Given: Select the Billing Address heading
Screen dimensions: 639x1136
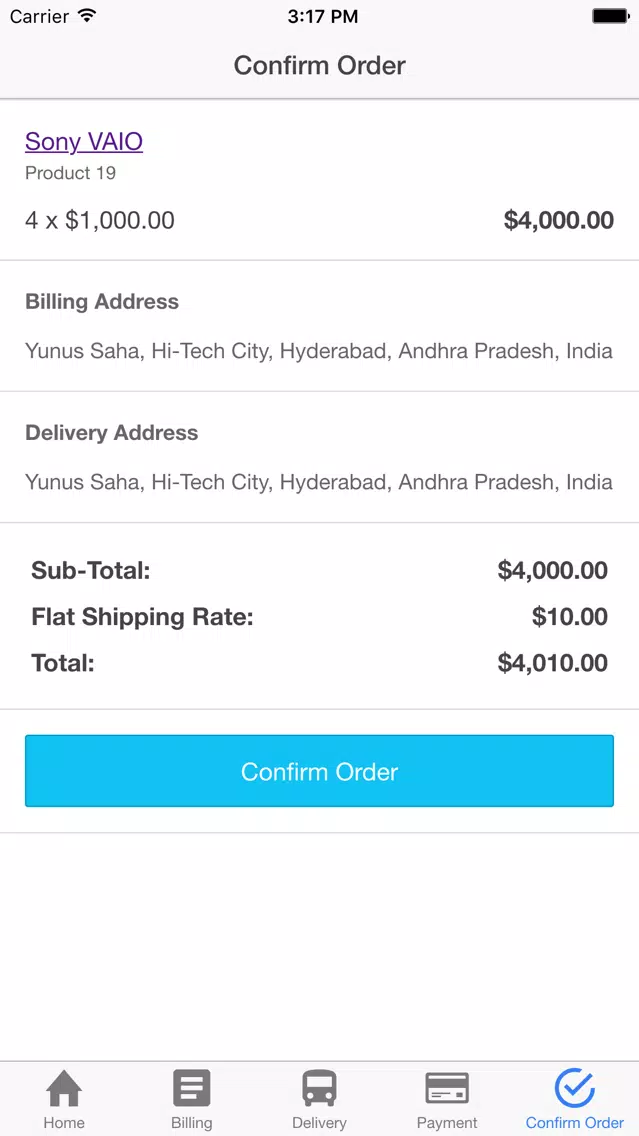Looking at the screenshot, I should [x=102, y=301].
